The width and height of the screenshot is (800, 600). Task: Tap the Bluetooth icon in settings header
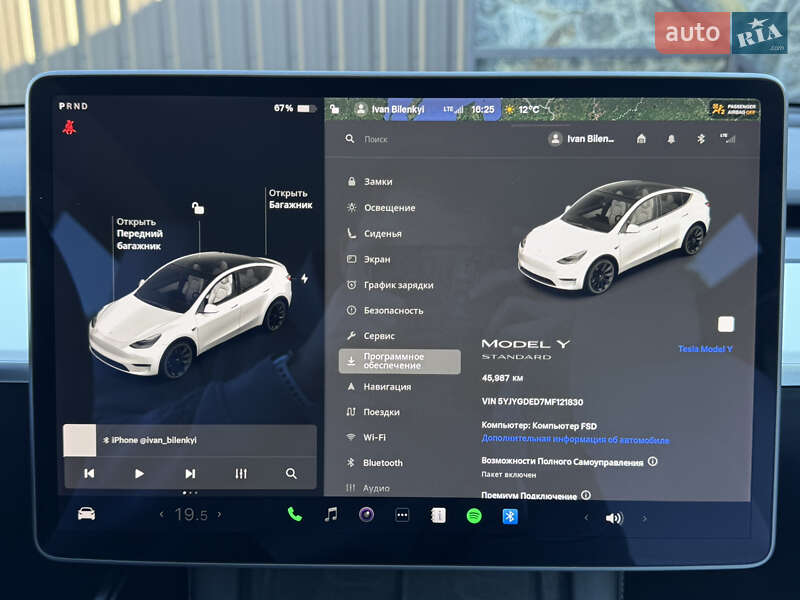(701, 139)
